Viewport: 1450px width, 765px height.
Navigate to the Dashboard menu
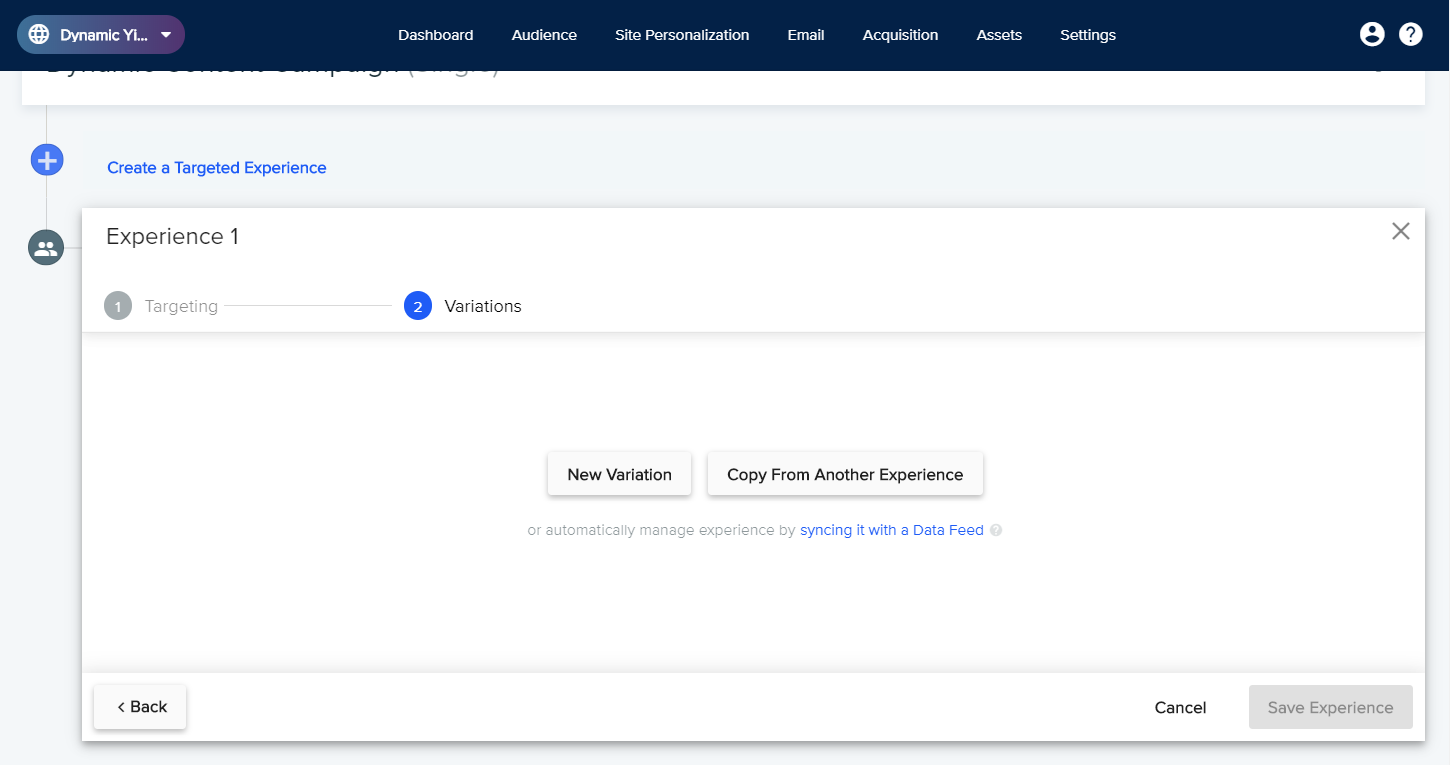coord(435,34)
